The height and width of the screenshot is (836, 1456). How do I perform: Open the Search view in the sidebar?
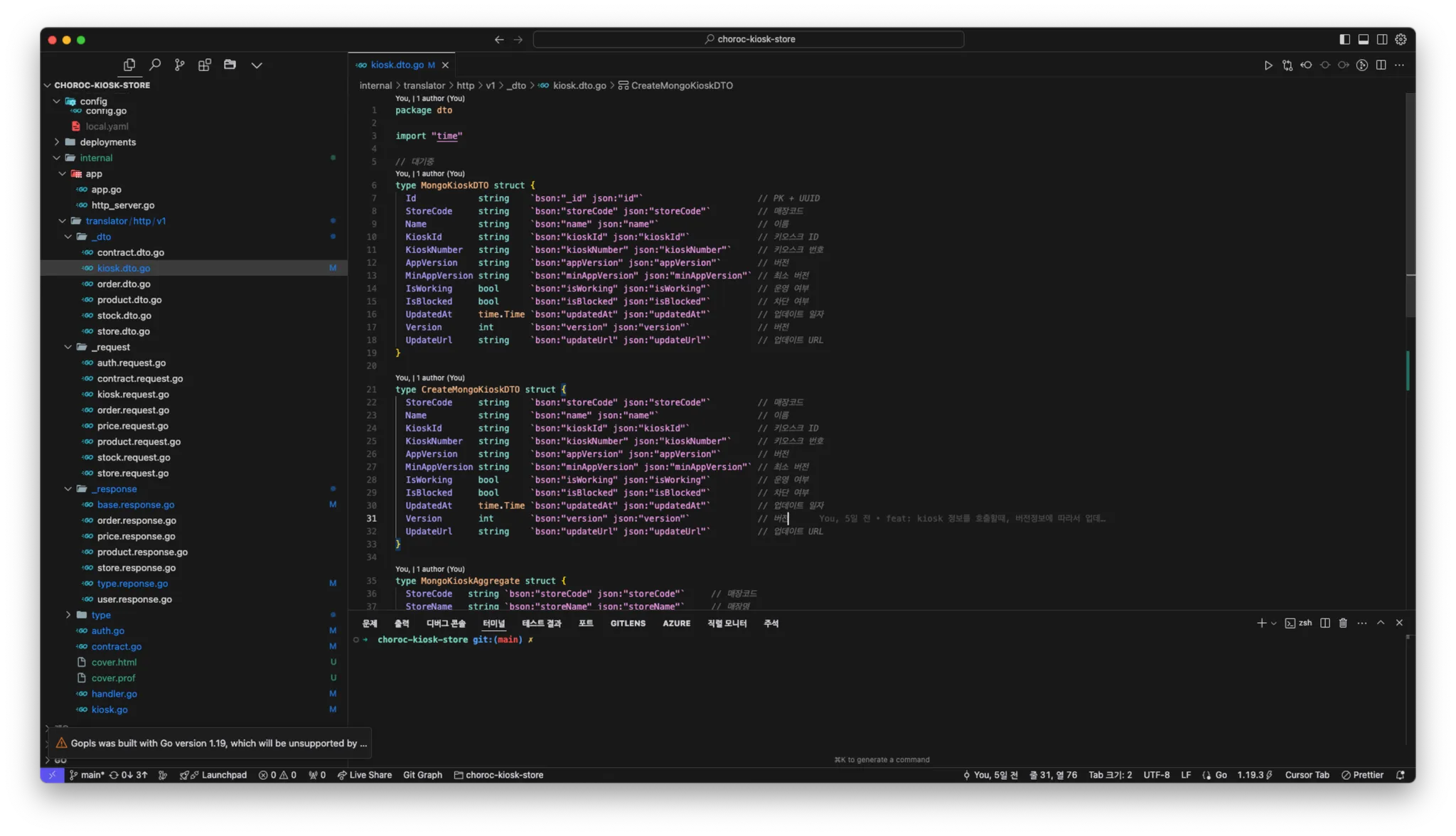tap(156, 64)
